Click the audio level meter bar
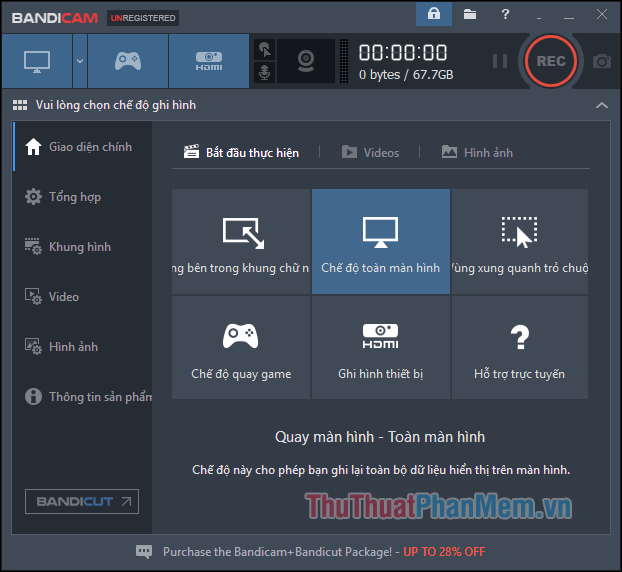This screenshot has width=622, height=572. pyautogui.click(x=344, y=61)
